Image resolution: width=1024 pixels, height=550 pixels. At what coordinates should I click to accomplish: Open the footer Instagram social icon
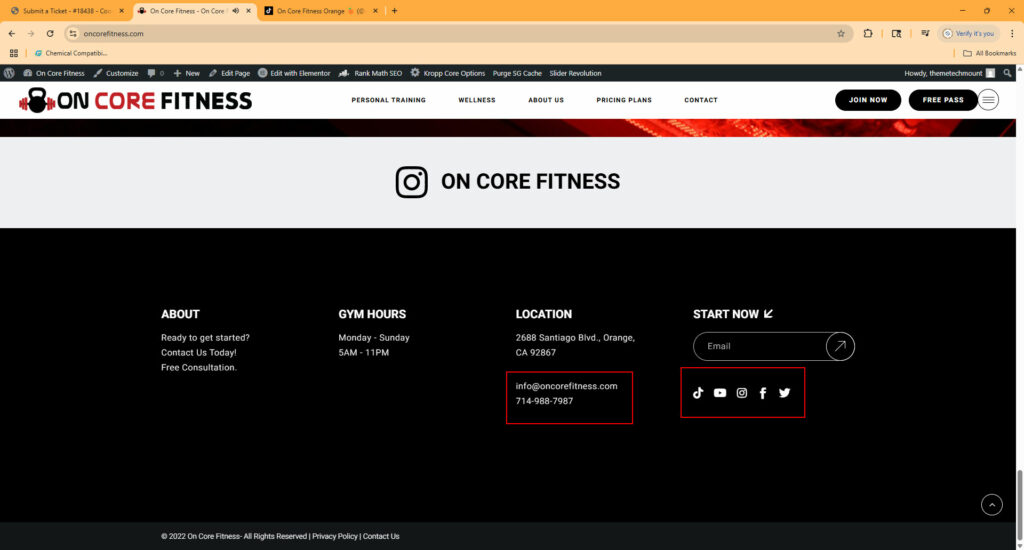click(742, 393)
